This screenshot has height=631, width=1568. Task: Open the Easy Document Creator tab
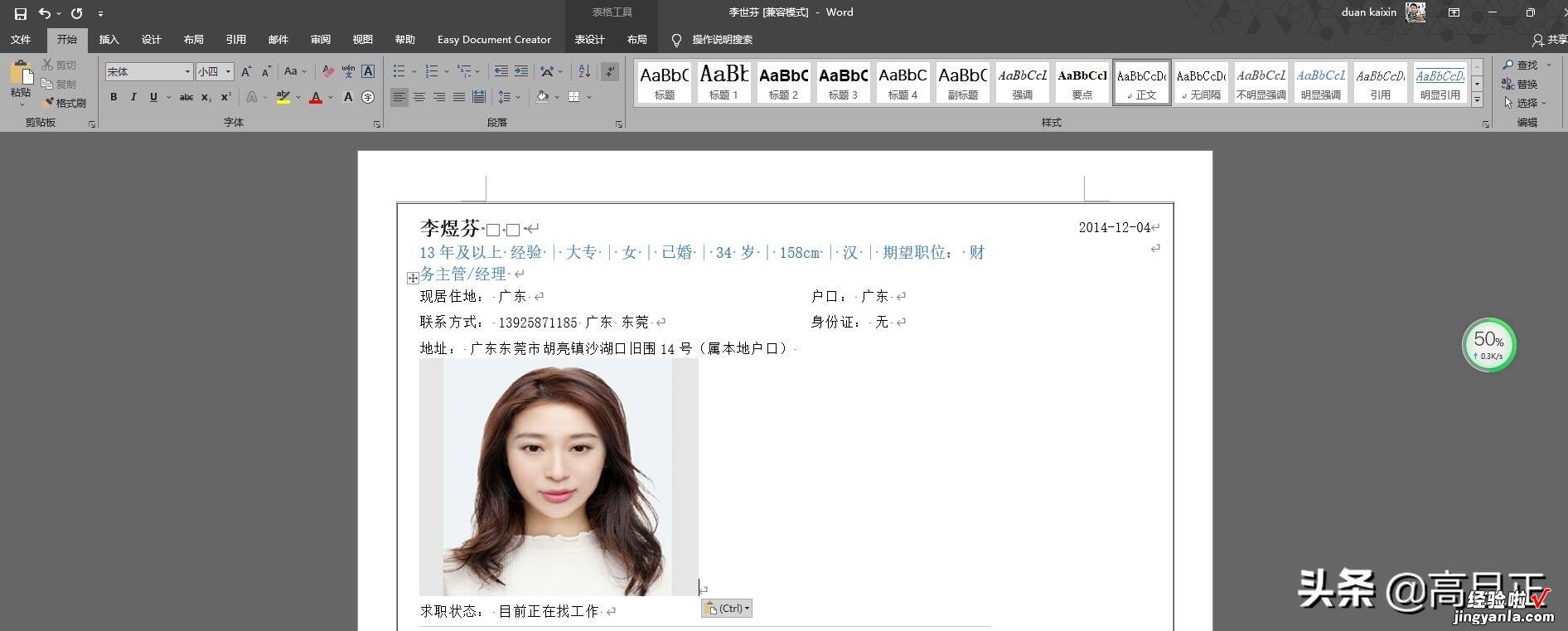pos(494,39)
